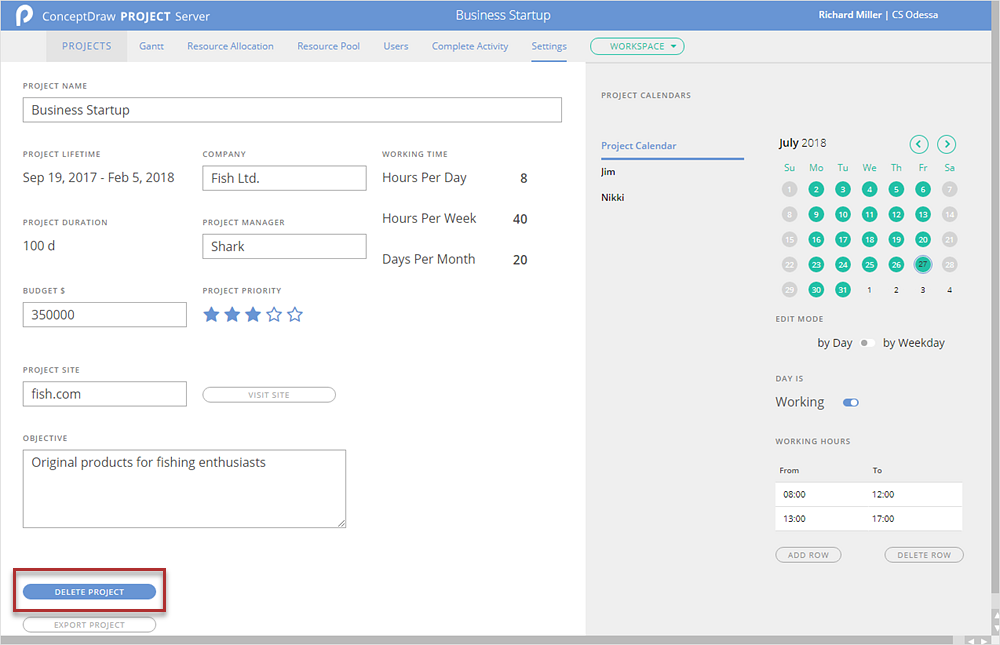Open the Resource Pool tab
The image size is (1000, 645).
pos(328,46)
